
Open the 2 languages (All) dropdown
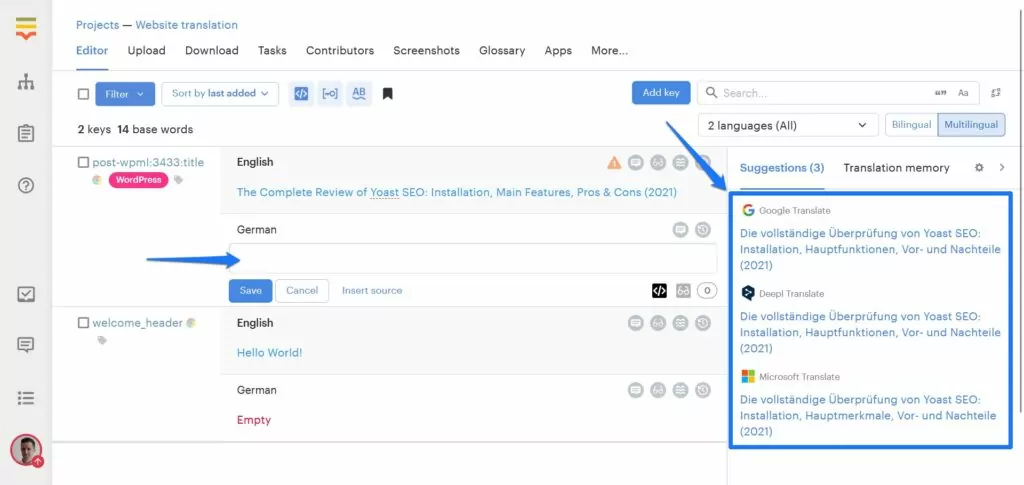click(x=788, y=125)
